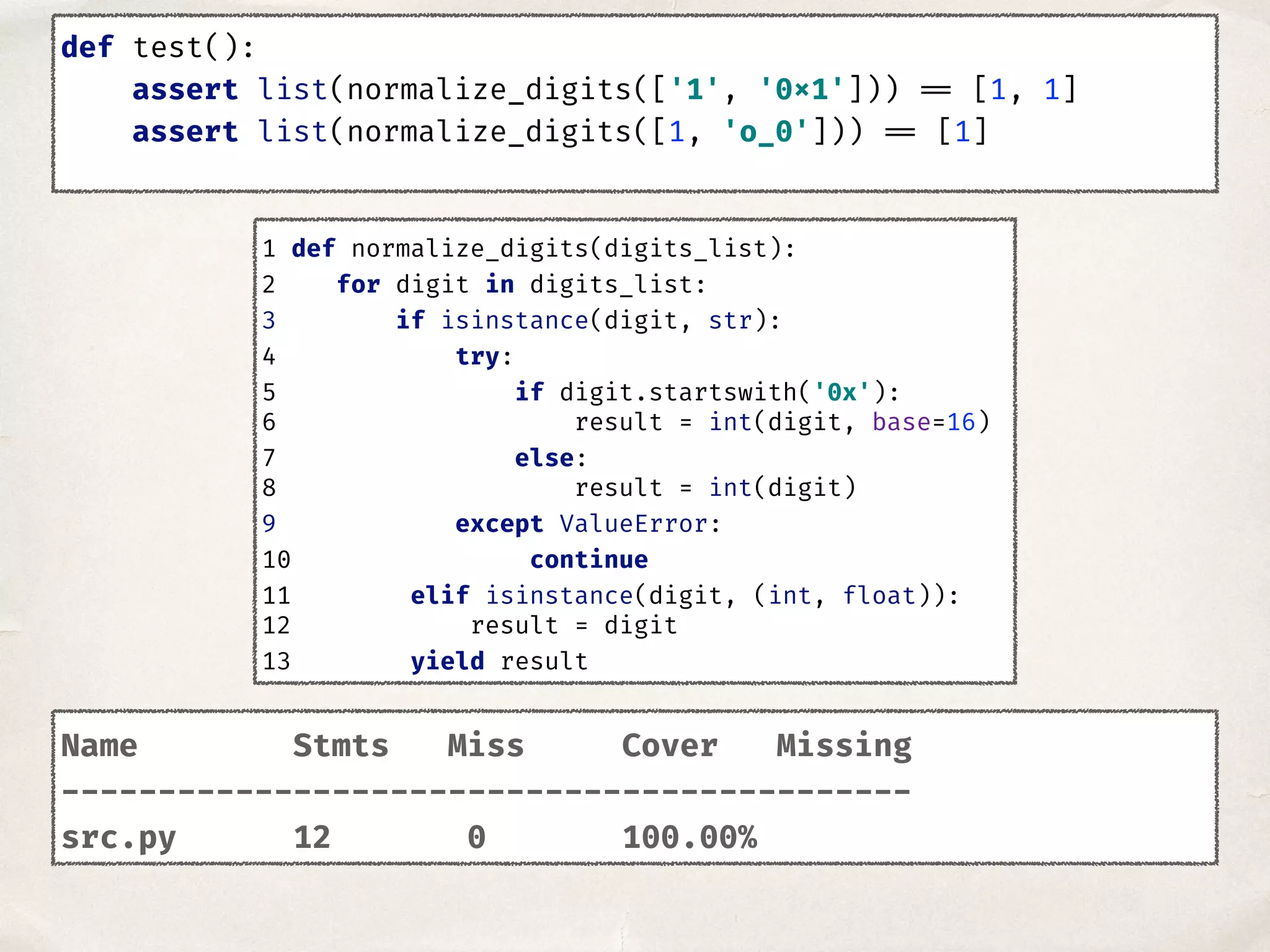The width and height of the screenshot is (1270, 952).
Task: Click 'result = int(digit)' on line 8
Action: [716, 488]
